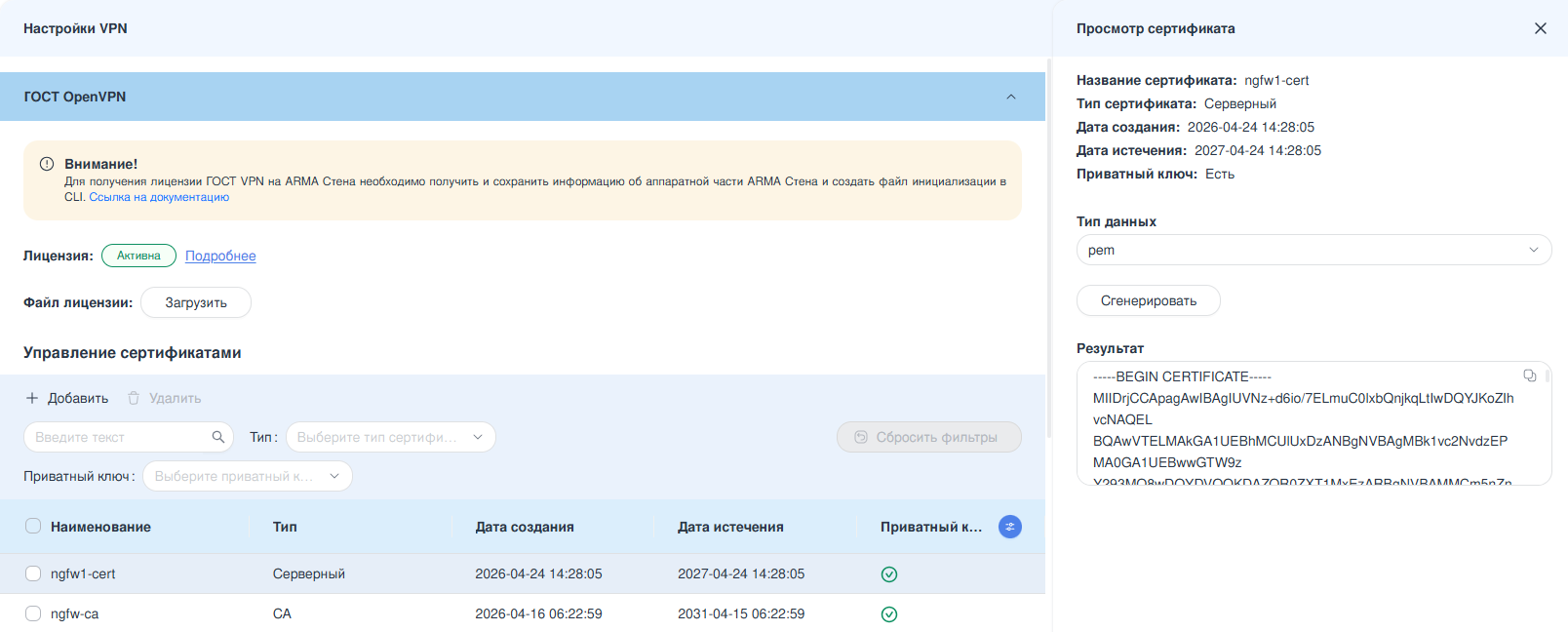
Task: Copy the certificate result to clipboard
Action: [1530, 375]
